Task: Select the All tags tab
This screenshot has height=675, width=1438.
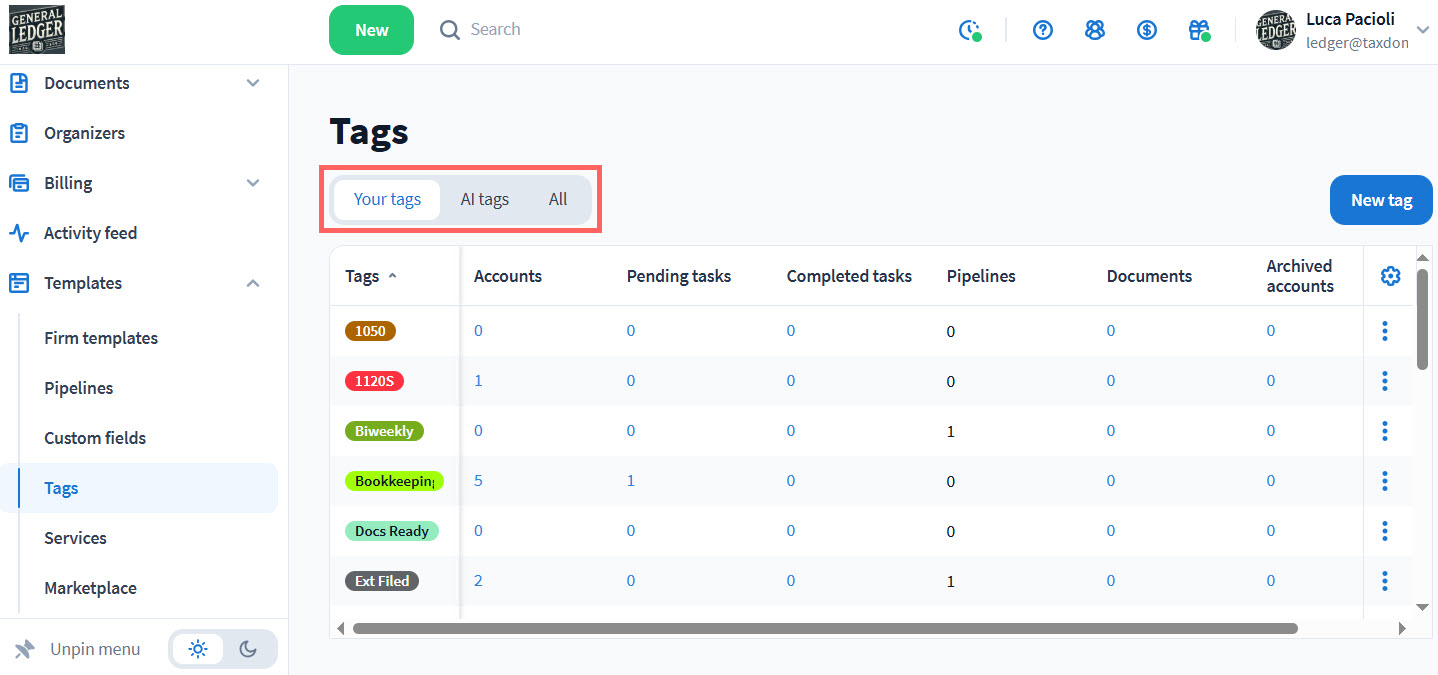Action: (x=558, y=199)
